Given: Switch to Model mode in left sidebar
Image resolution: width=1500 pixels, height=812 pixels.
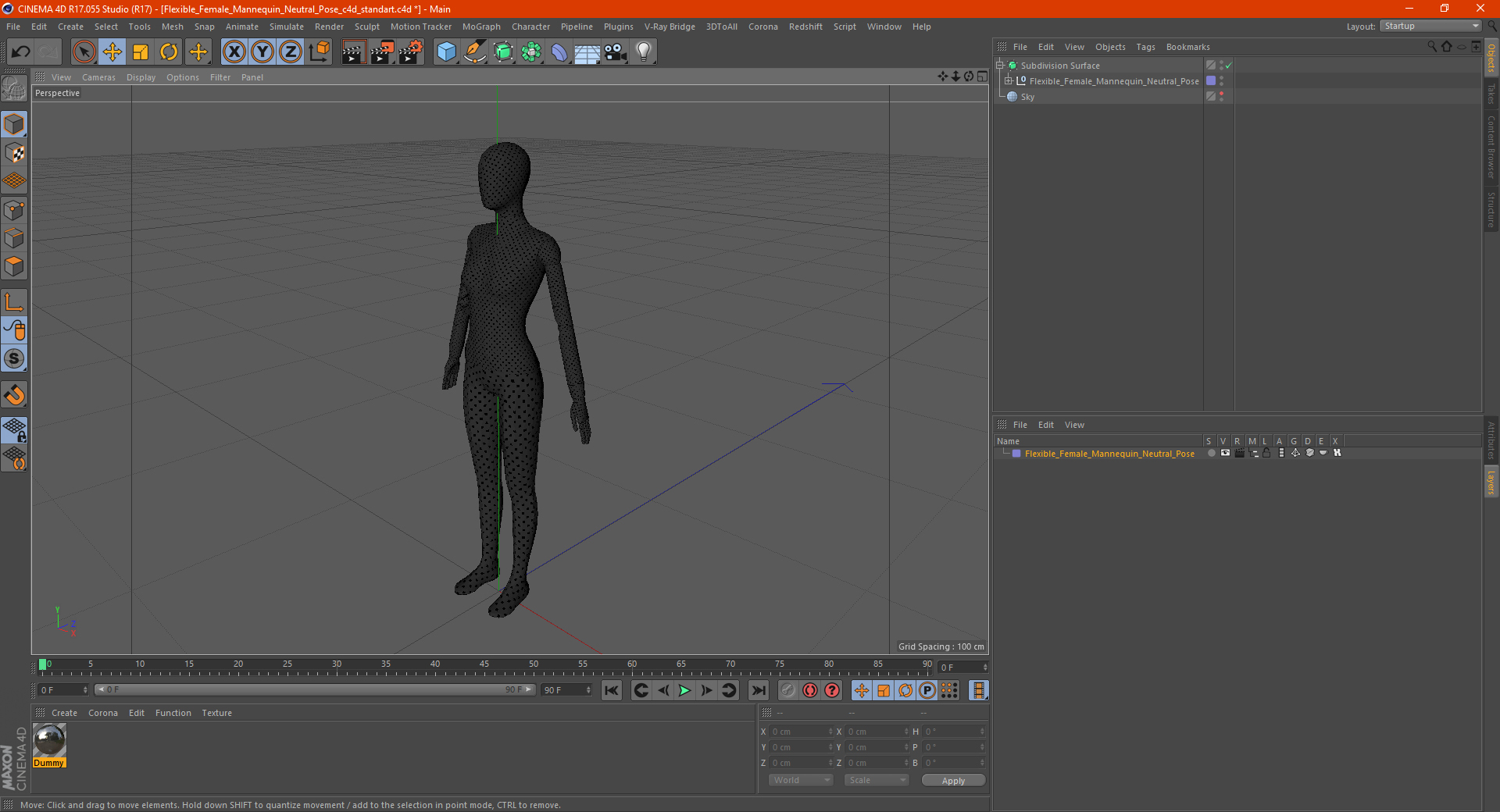Looking at the screenshot, I should point(14,124).
